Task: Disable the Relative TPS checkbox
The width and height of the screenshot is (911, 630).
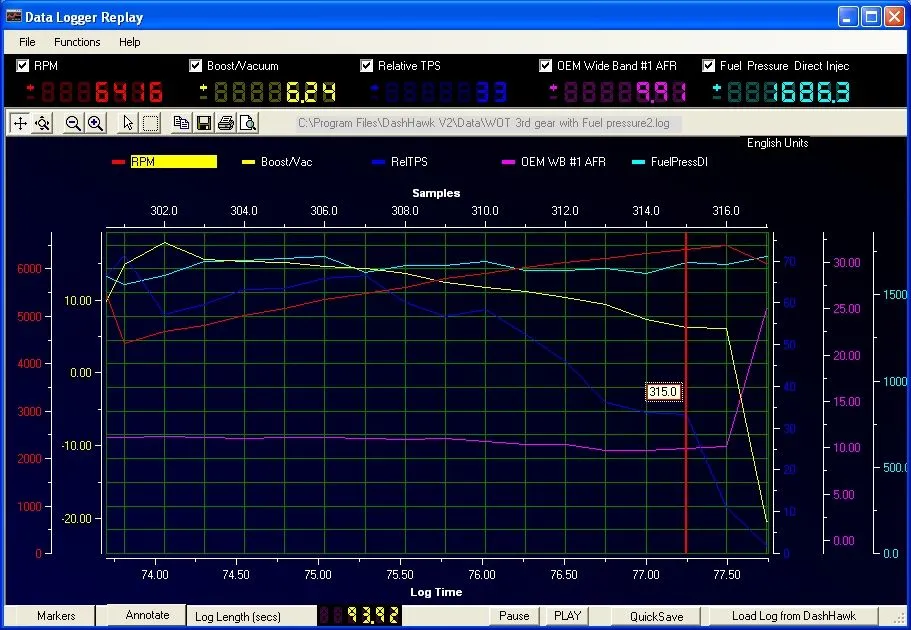Action: click(367, 66)
